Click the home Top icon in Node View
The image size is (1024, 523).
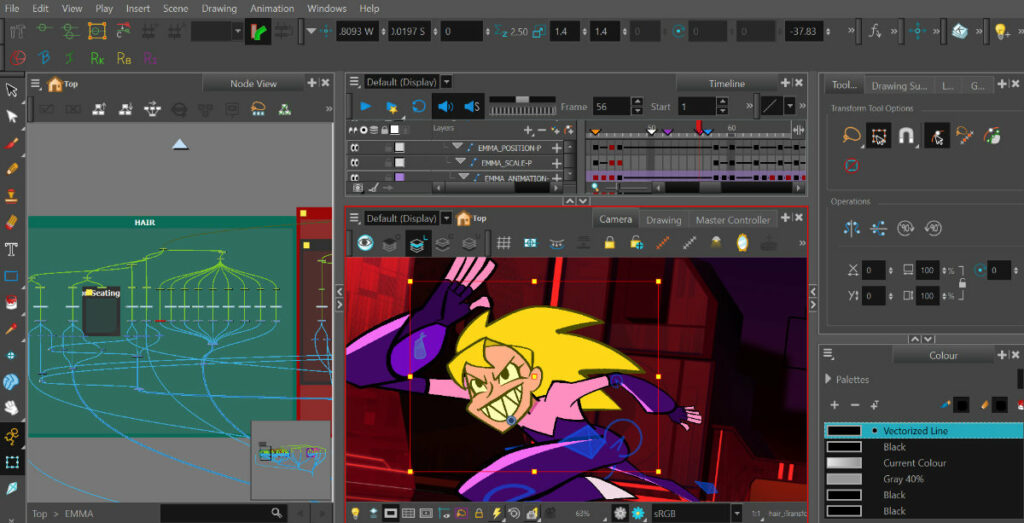click(x=55, y=84)
